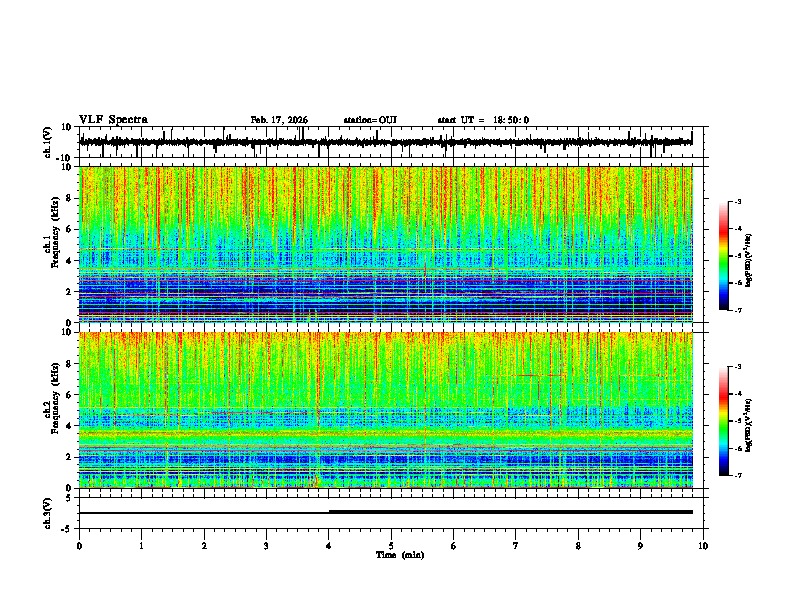
Task: Select the date text "Feb. 17, 2026"
Action: [279, 120]
